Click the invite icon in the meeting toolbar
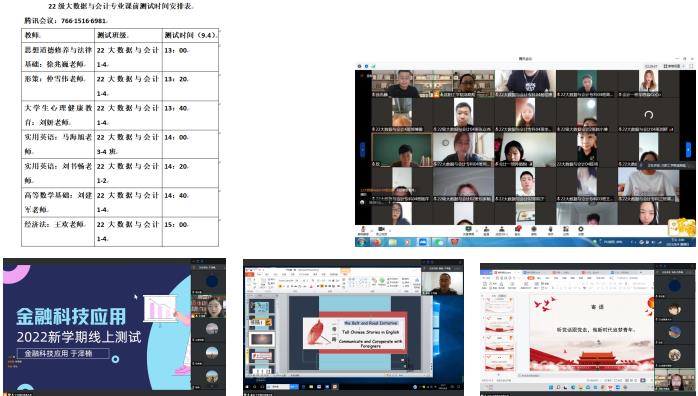698x396 pixels. point(487,230)
